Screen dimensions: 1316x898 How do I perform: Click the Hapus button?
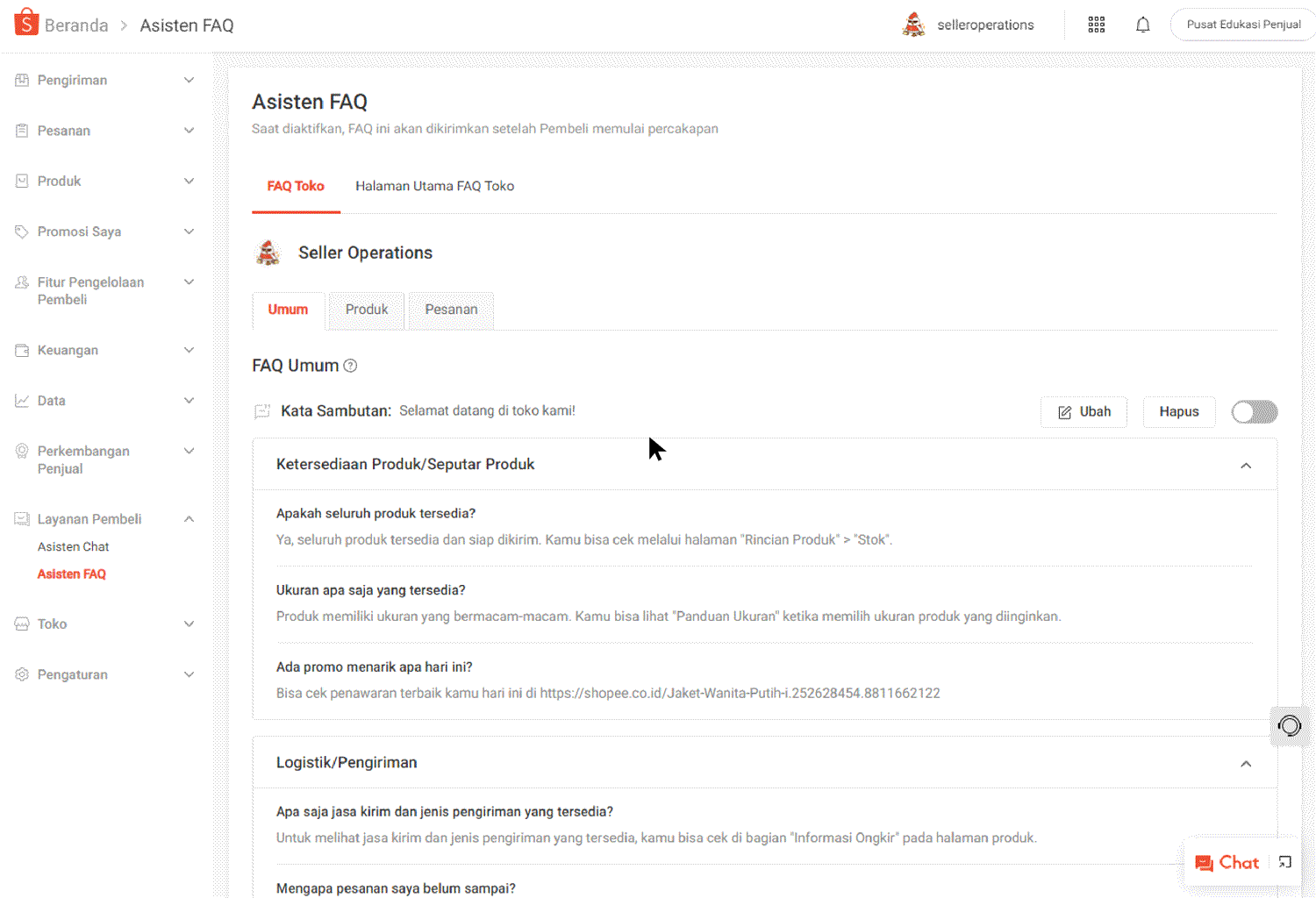tap(1178, 411)
